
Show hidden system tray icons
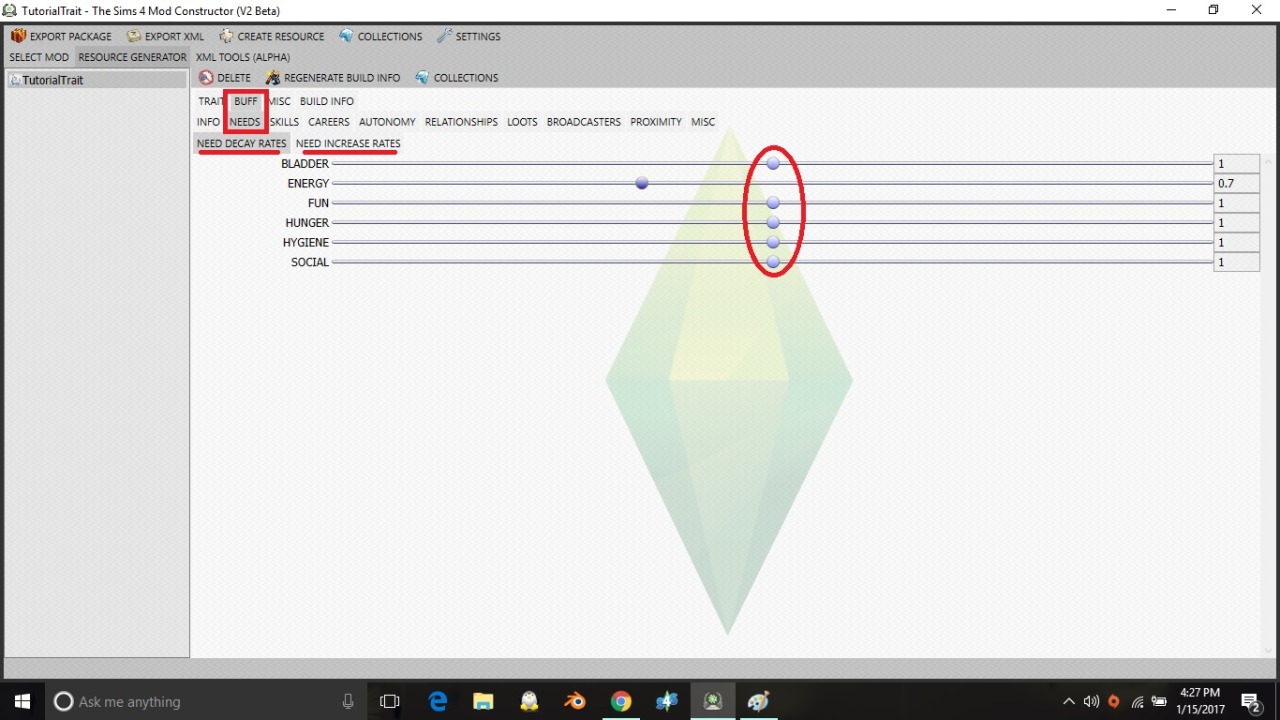(x=1068, y=701)
